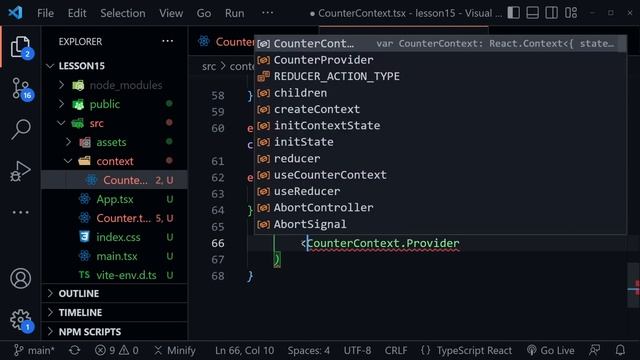
Task: Expand the assets folder
Action: click(114, 142)
